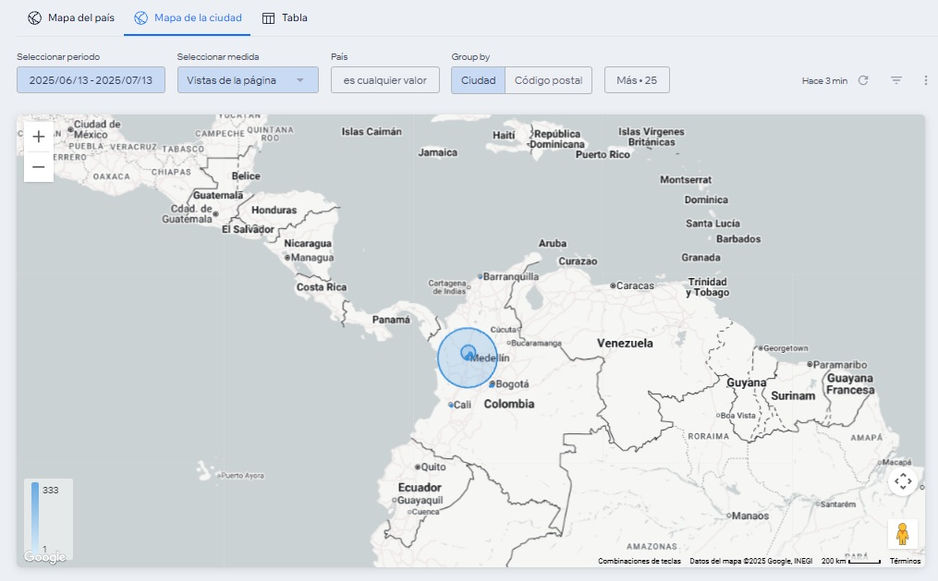Click the Colombia country label
Image resolution: width=938 pixels, height=581 pixels.
(x=509, y=404)
